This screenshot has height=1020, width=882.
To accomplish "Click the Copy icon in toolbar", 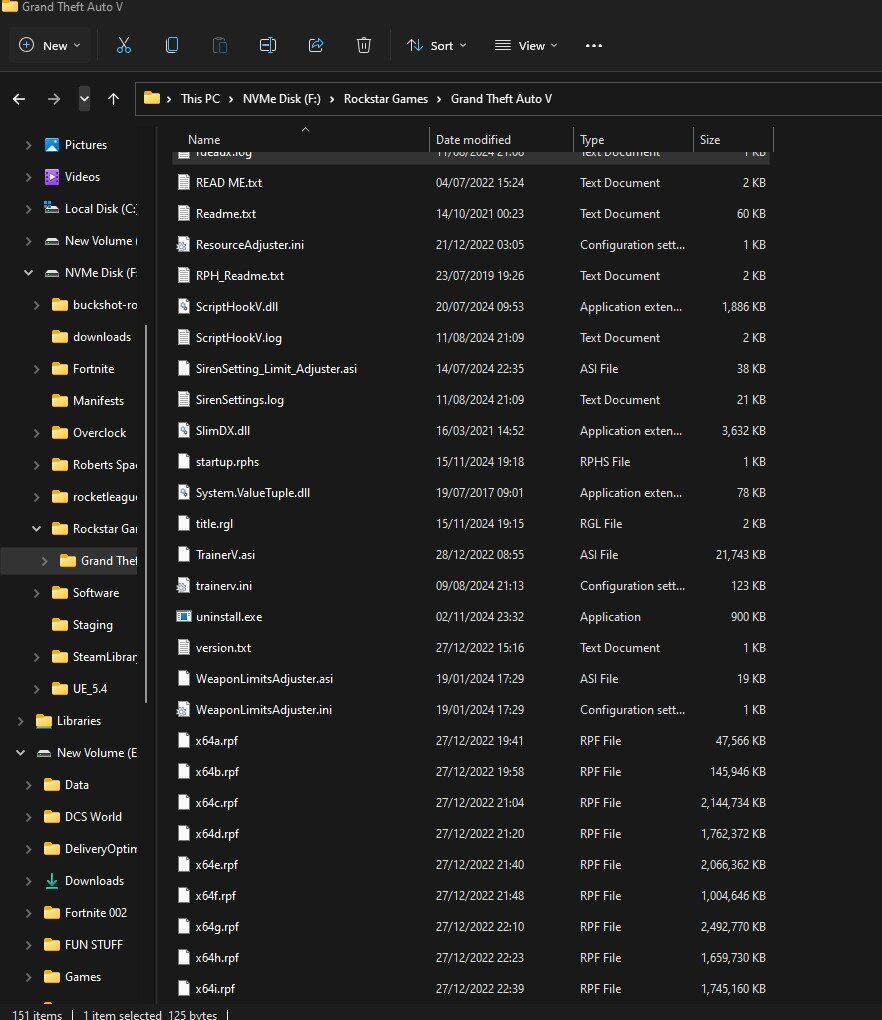I will 172,45.
